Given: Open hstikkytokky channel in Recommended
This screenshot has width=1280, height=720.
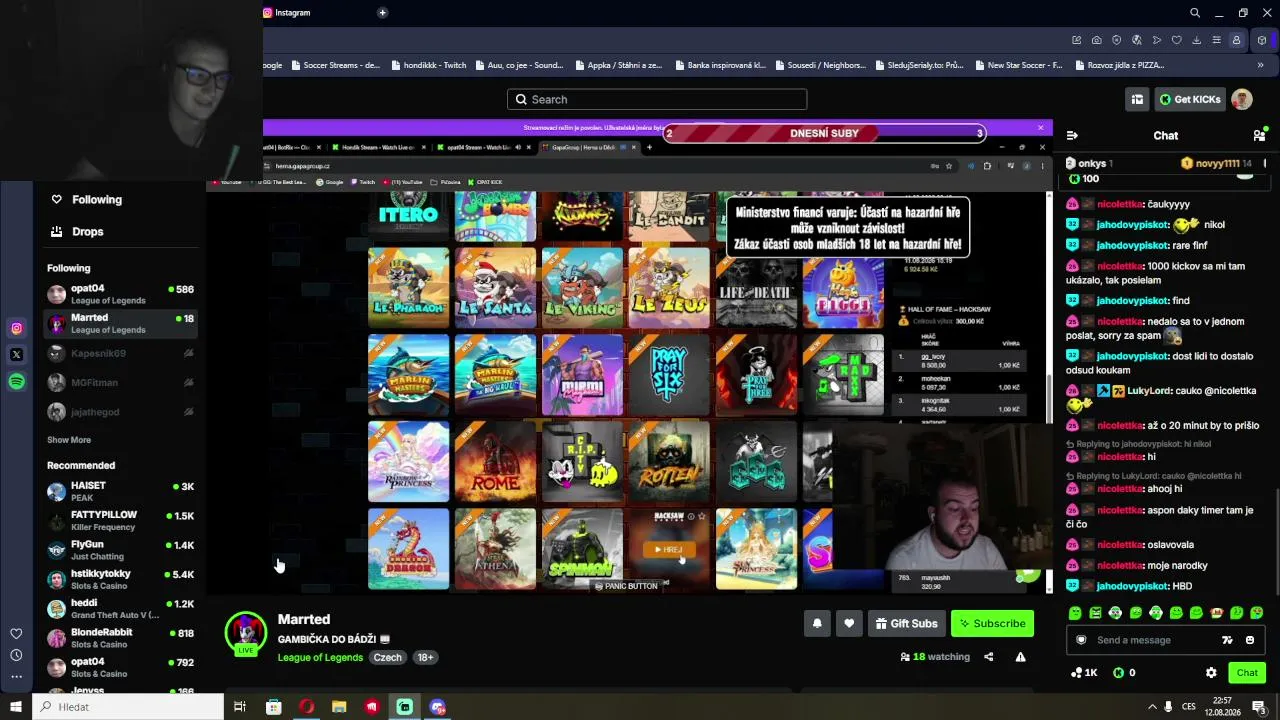Looking at the screenshot, I should click(121, 579).
